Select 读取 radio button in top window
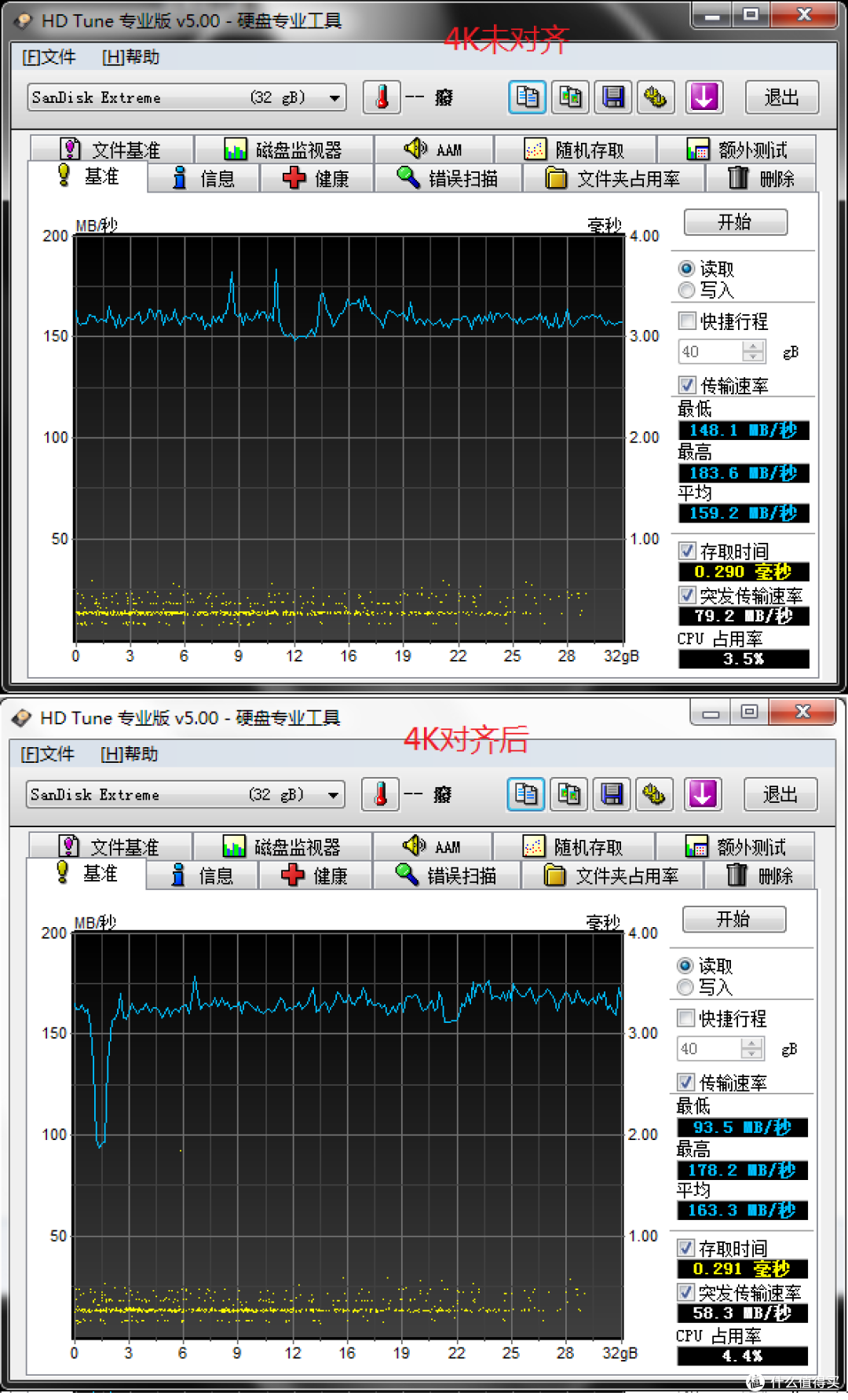The height and width of the screenshot is (1400, 848). [x=687, y=269]
